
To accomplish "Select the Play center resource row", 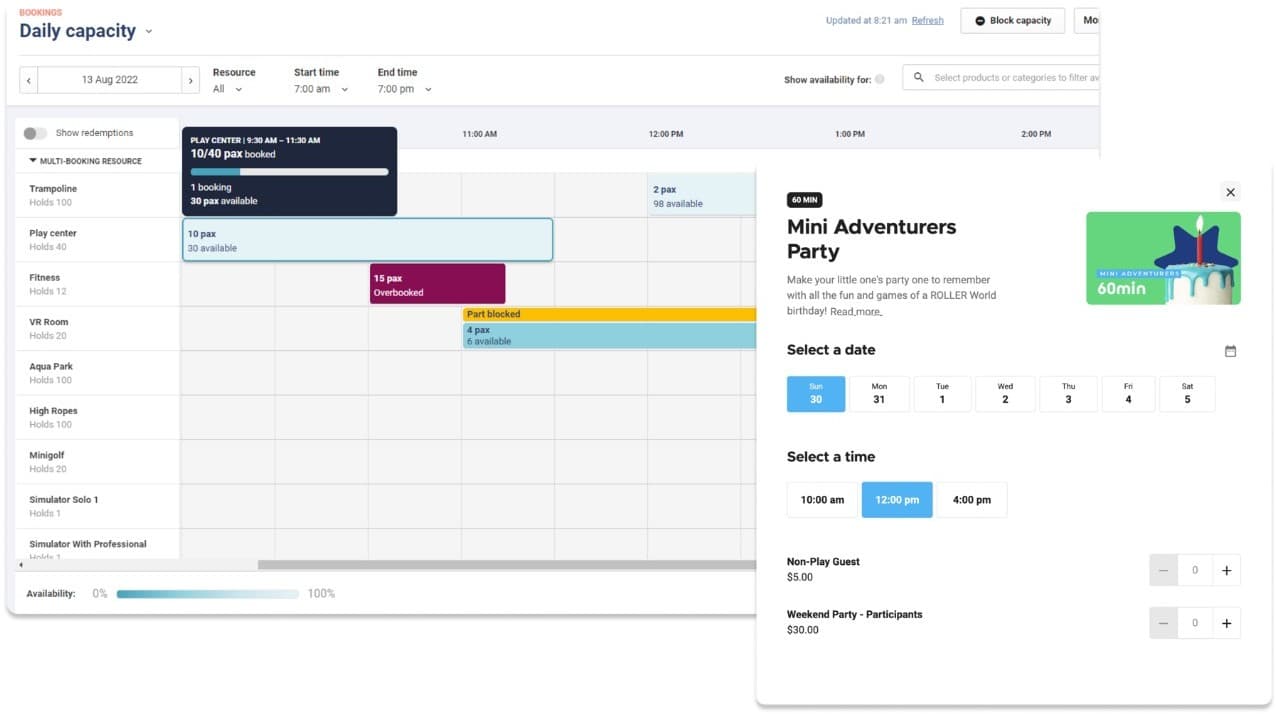I will [x=97, y=240].
